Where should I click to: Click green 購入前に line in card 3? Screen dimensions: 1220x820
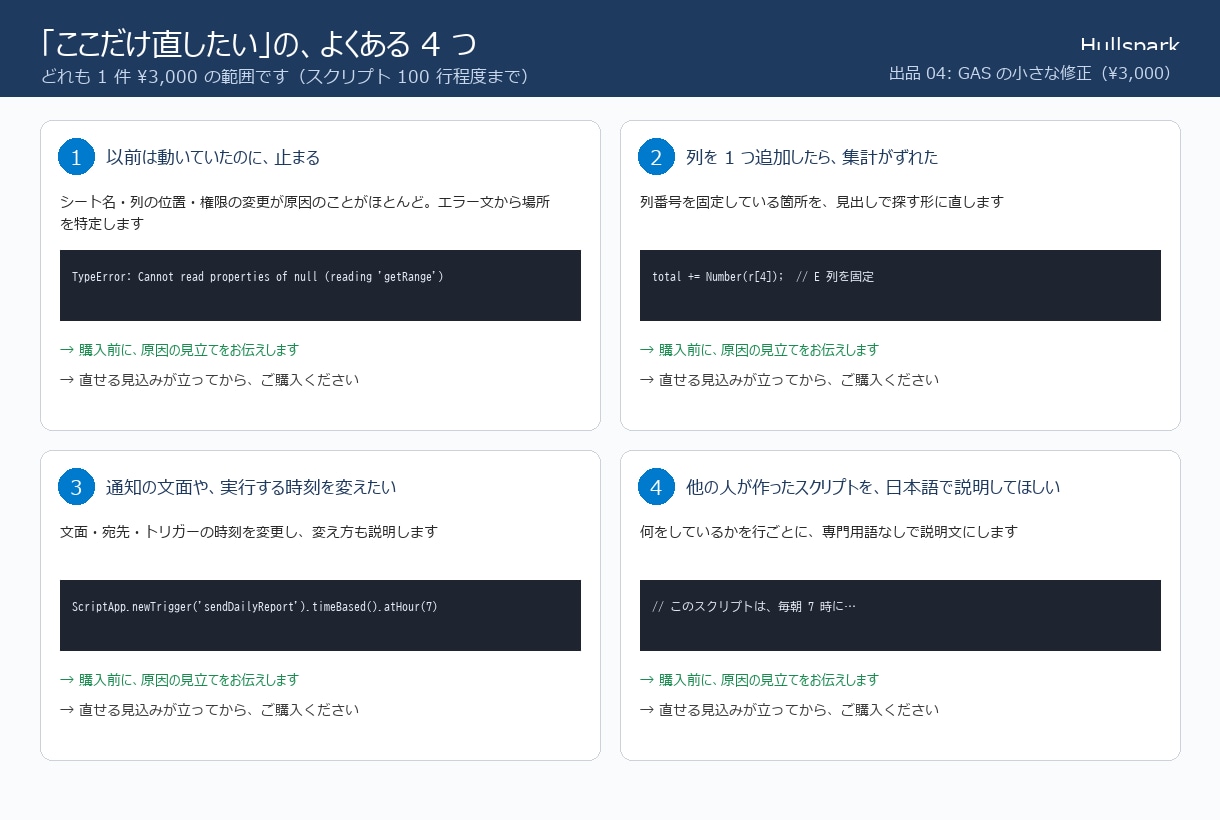180,680
